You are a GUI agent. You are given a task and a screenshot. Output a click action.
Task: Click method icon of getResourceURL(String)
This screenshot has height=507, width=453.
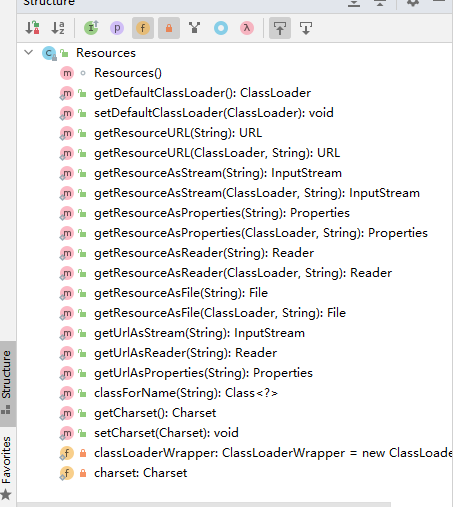tap(67, 133)
